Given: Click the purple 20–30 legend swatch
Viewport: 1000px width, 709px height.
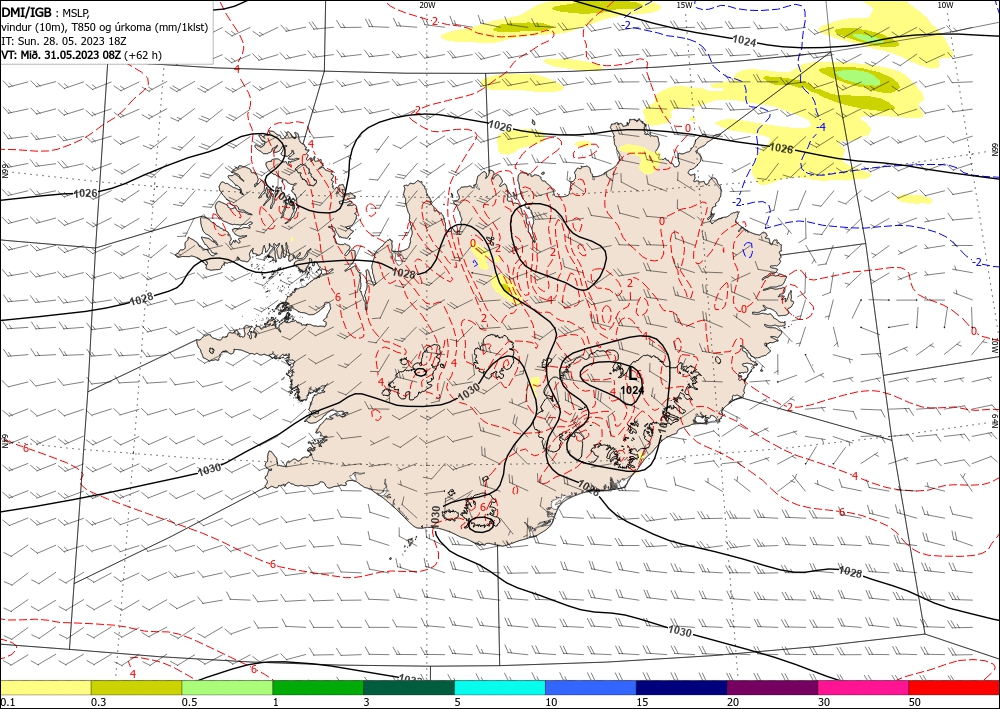Looking at the screenshot, I should (x=772, y=687).
